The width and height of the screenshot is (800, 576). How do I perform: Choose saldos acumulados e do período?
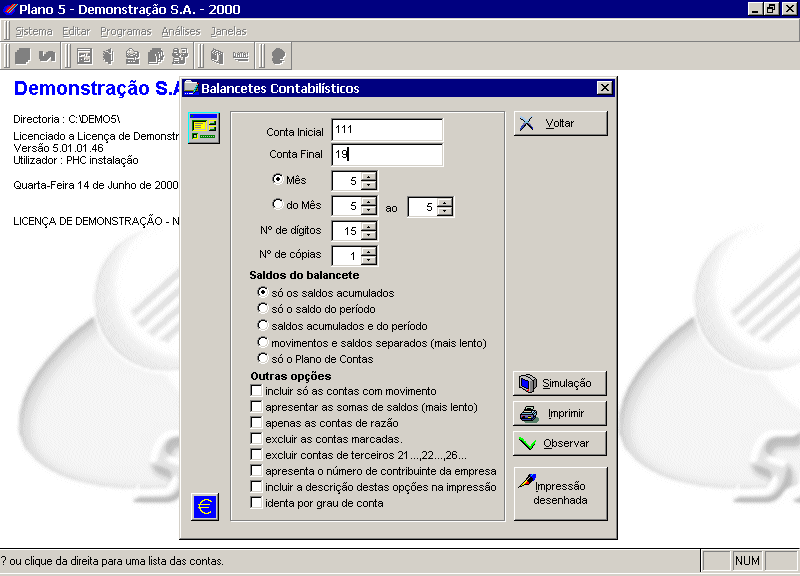[x=263, y=325]
